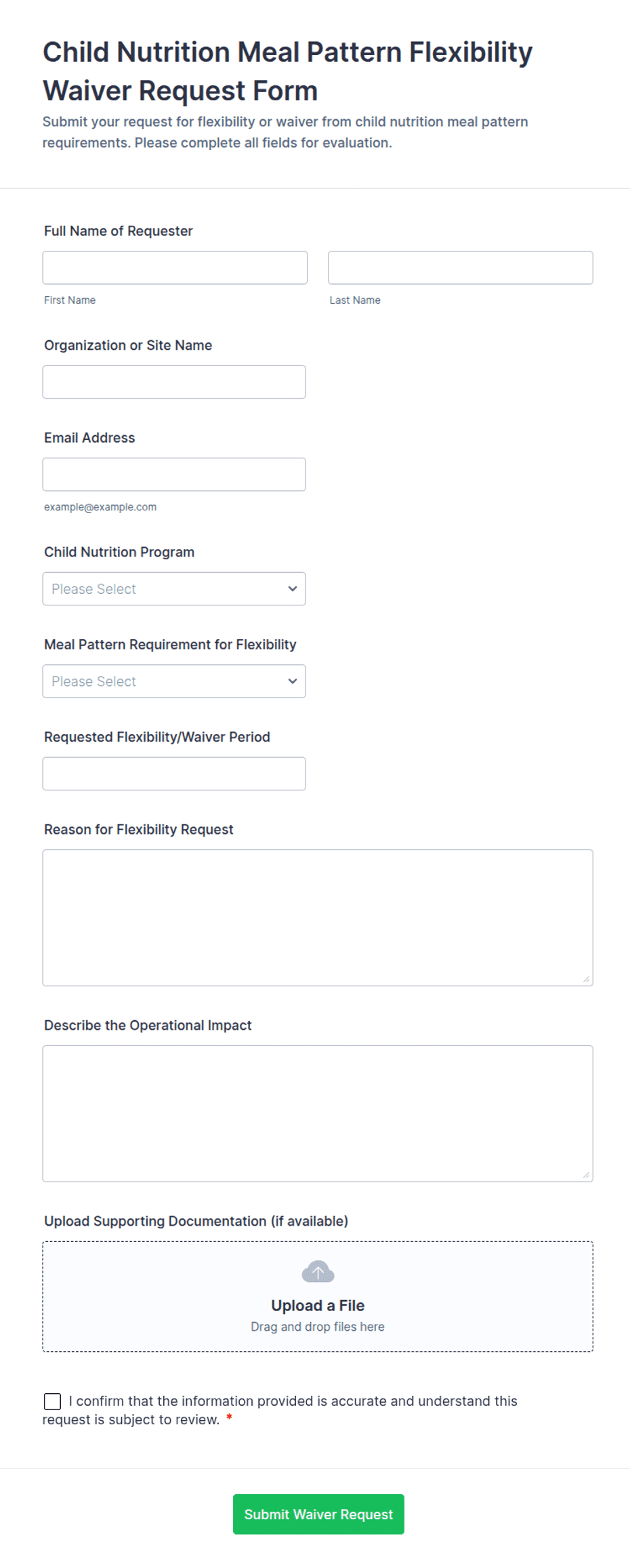Click the confirmation statement label text
Image resolution: width=630 pixels, height=1568 pixels.
pos(280,1410)
